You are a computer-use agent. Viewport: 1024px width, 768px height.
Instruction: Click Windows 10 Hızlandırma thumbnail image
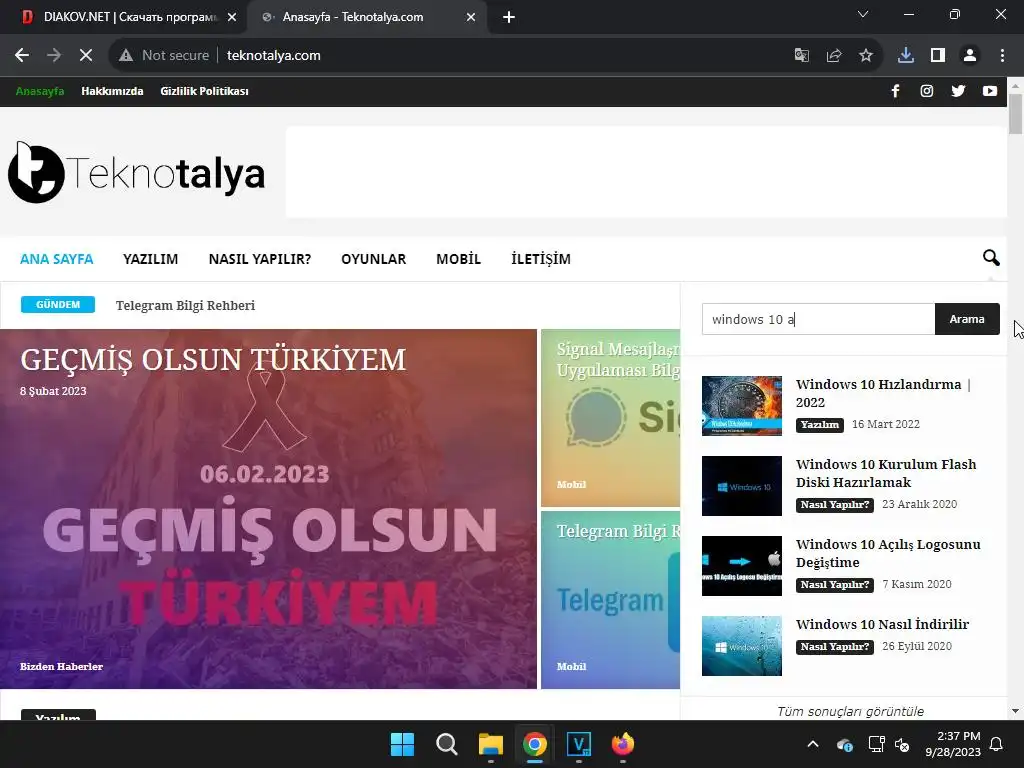[742, 406]
